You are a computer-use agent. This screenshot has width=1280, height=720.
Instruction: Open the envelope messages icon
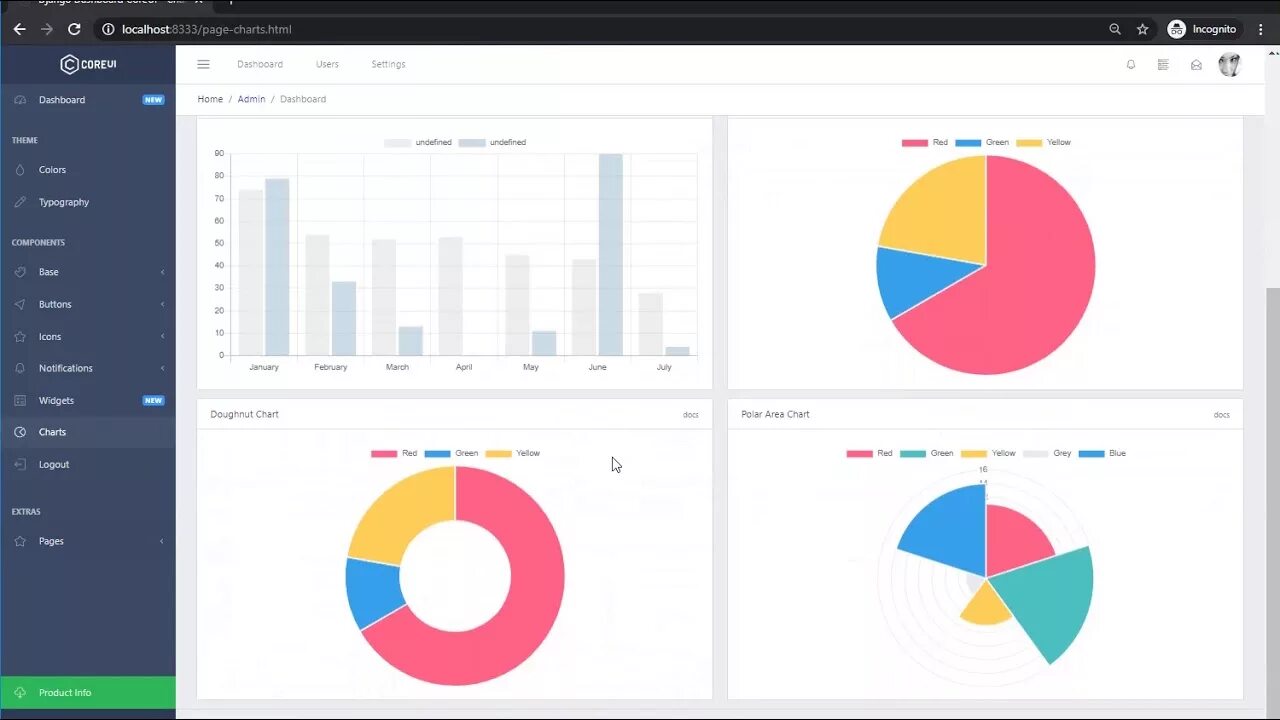coord(1196,64)
